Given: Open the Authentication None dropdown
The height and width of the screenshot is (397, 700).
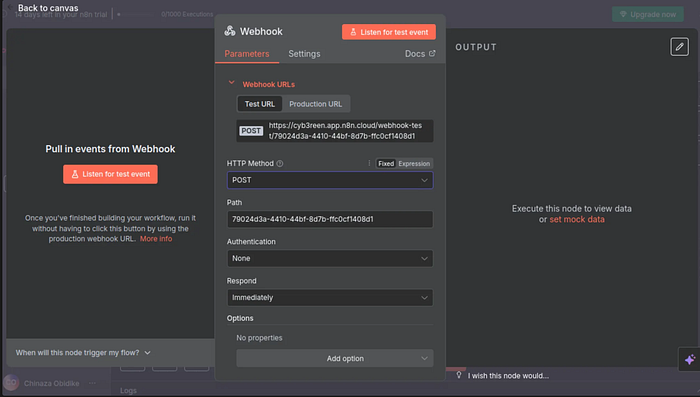Looking at the screenshot, I should pos(330,259).
